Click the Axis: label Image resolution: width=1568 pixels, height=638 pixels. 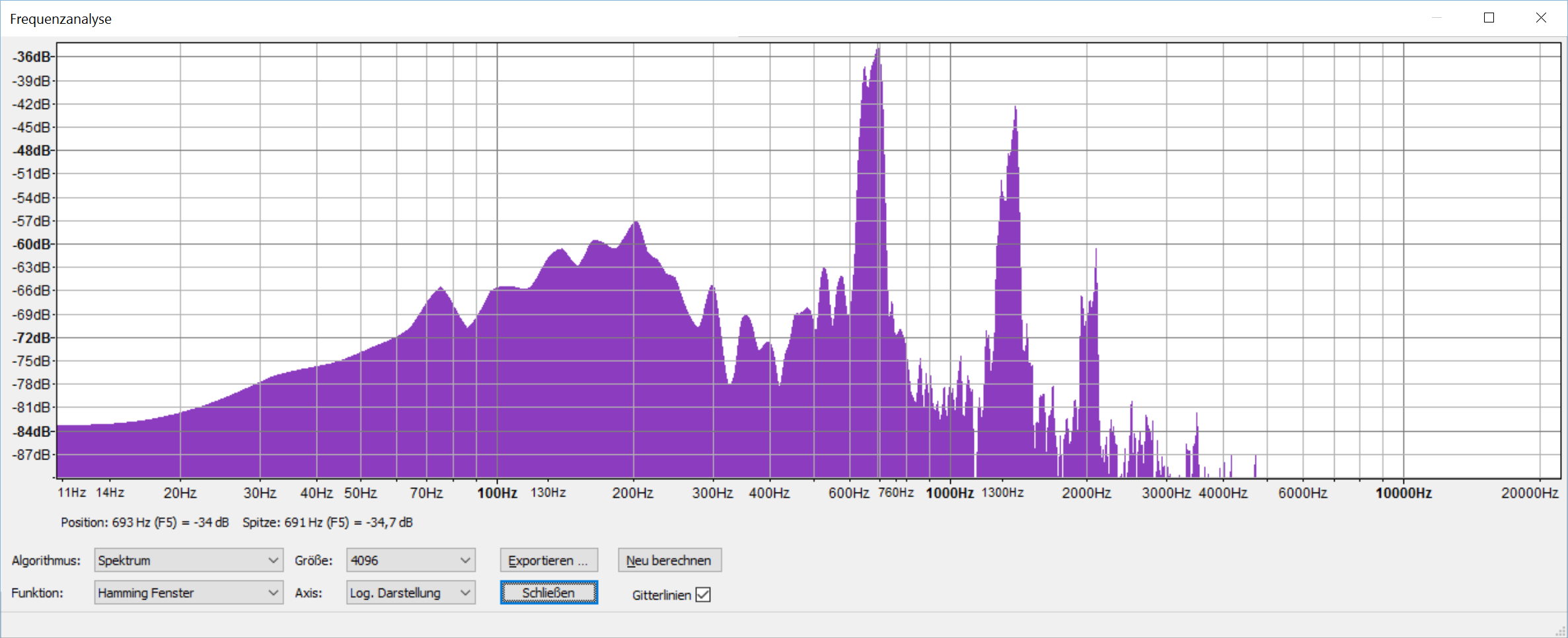click(x=308, y=592)
